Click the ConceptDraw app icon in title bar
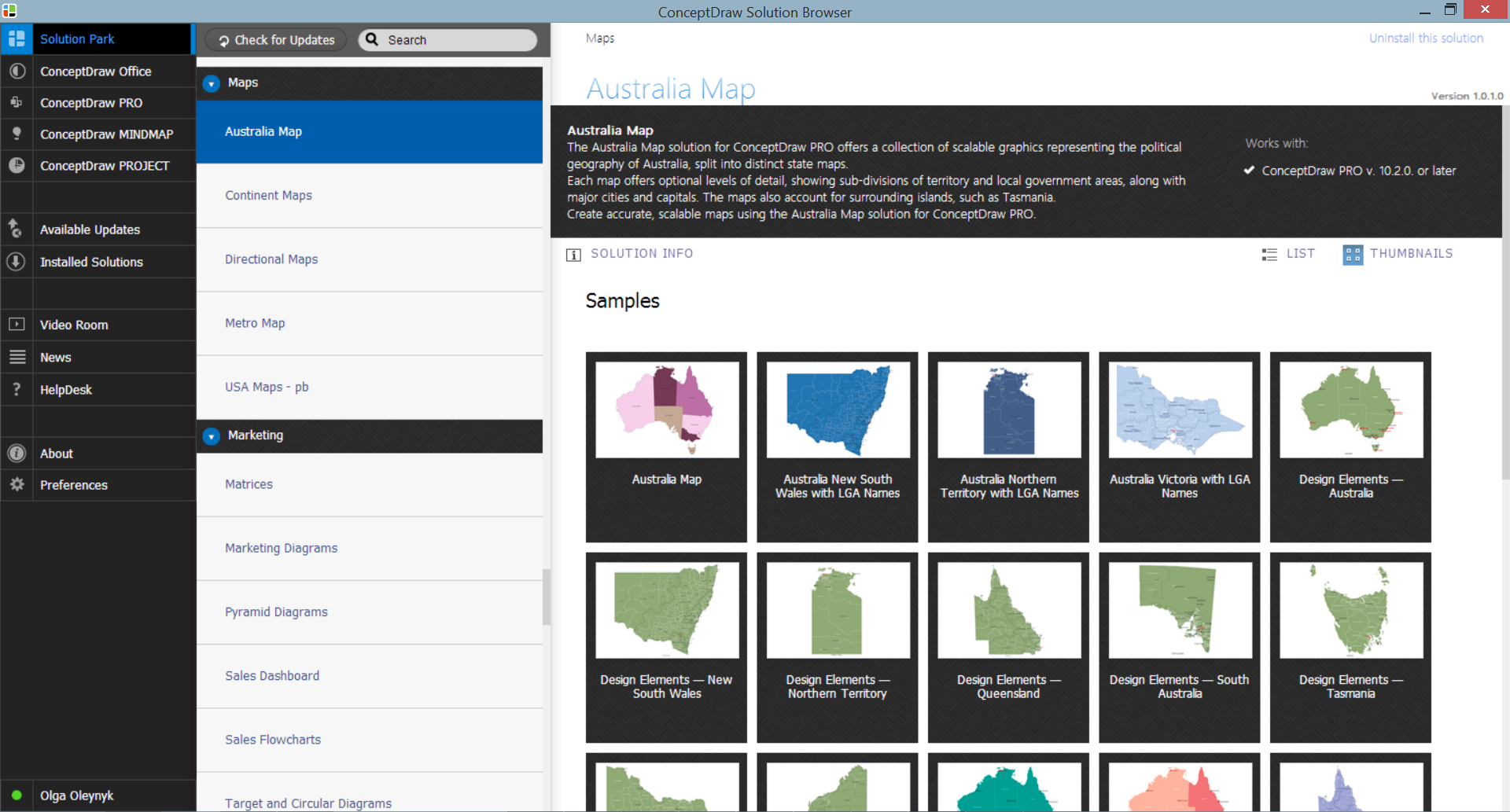The image size is (1510, 812). coord(9,11)
